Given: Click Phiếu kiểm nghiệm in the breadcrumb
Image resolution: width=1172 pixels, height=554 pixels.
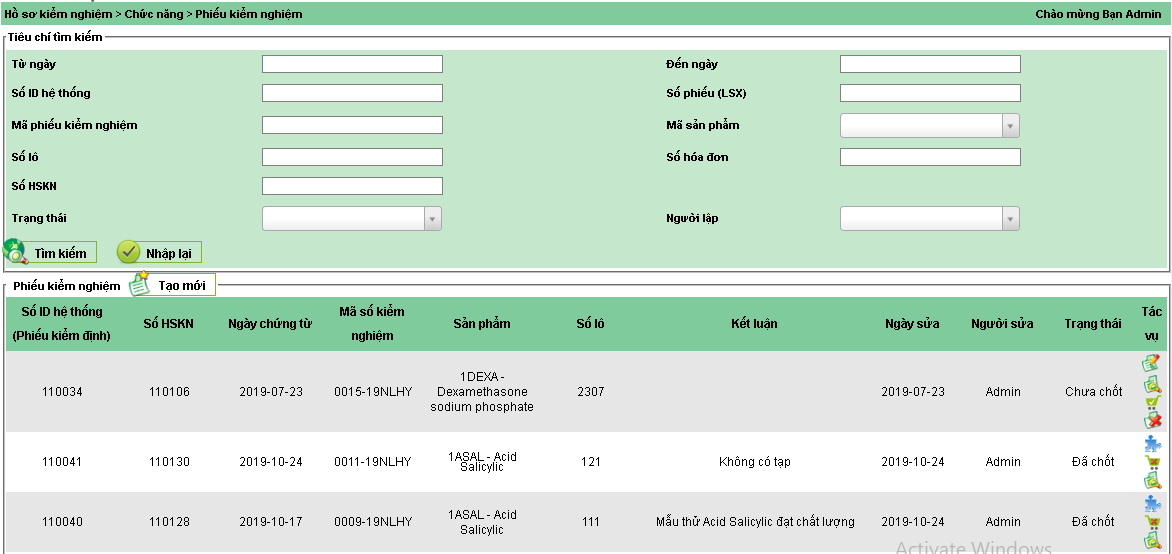Looking at the screenshot, I should coord(249,13).
